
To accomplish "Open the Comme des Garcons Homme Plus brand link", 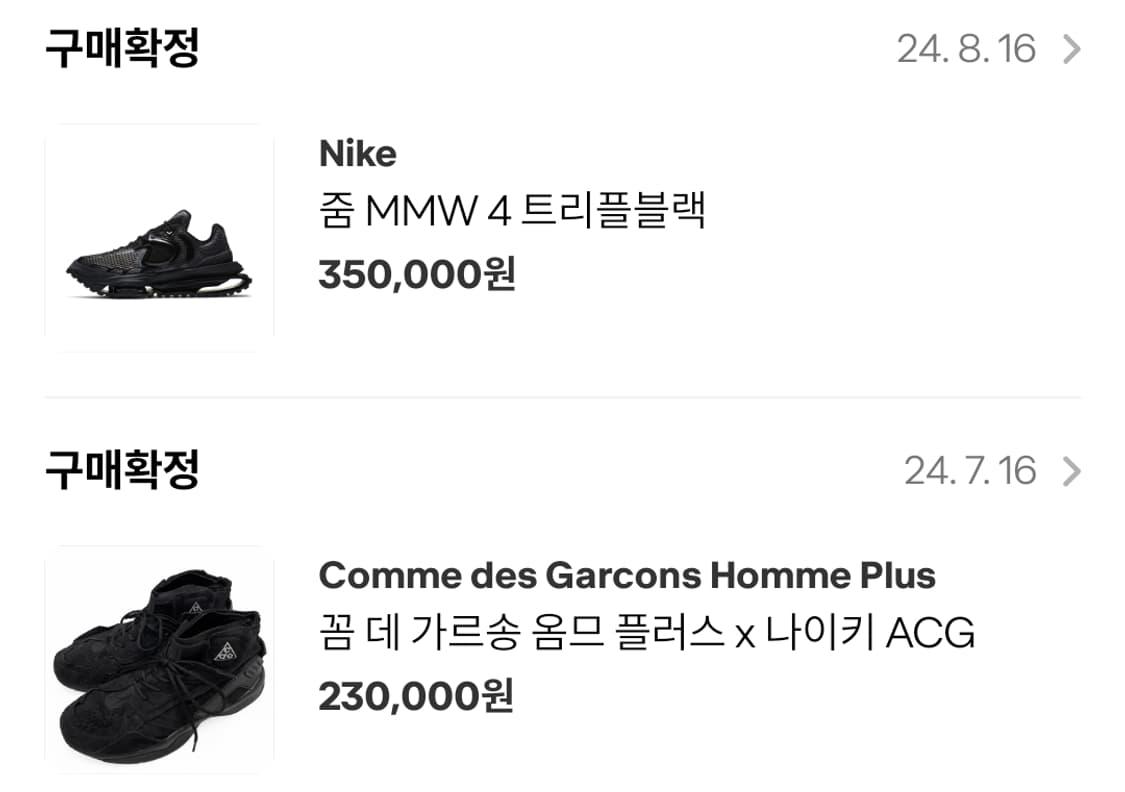I will (627, 575).
